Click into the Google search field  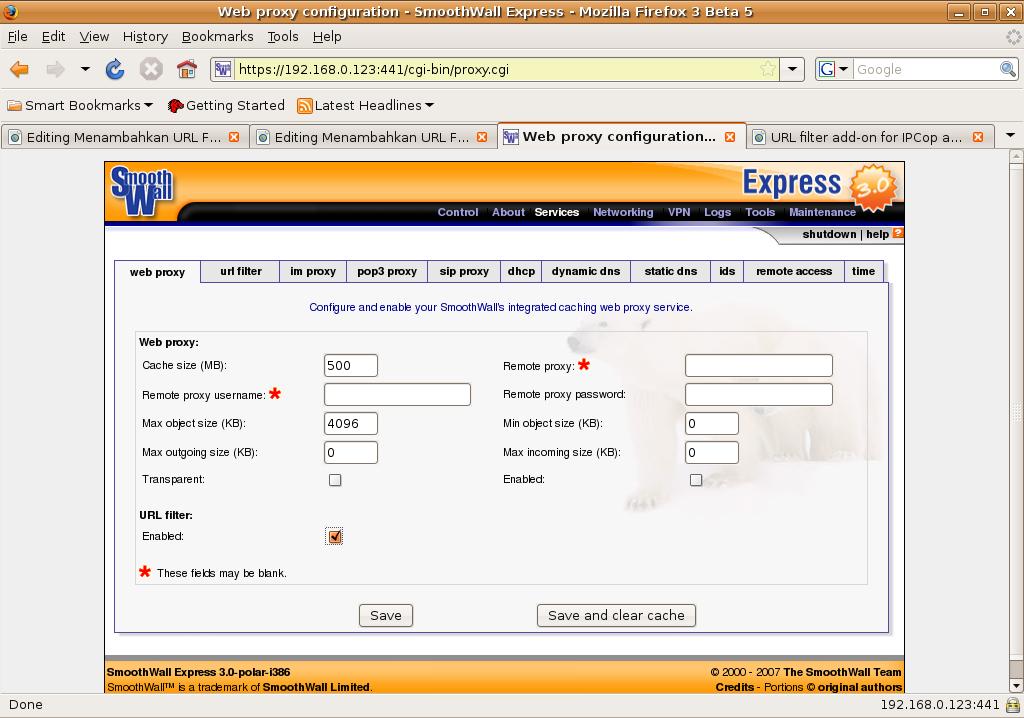[x=927, y=69]
